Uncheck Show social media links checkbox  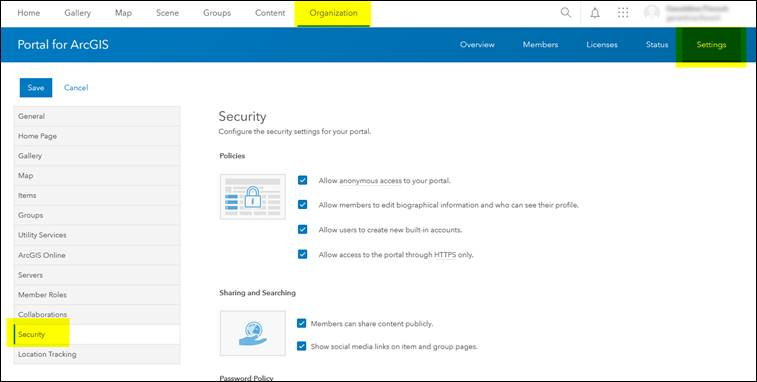tap(302, 346)
